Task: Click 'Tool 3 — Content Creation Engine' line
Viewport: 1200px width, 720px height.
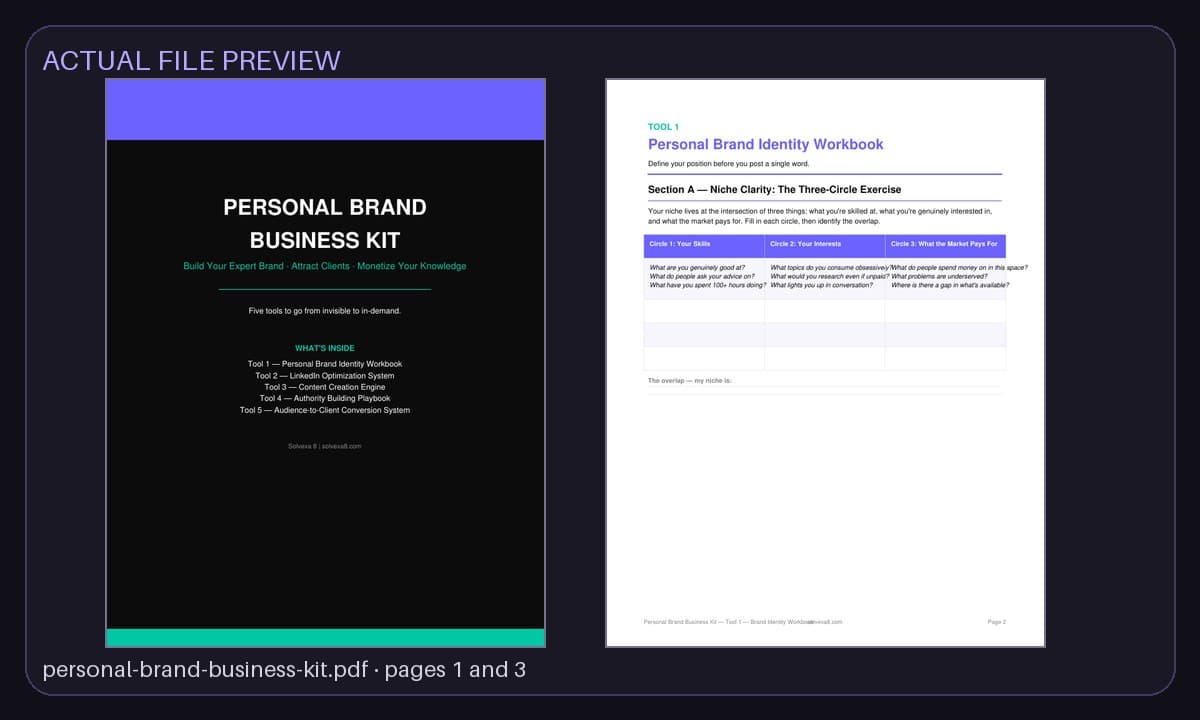Action: pos(325,387)
